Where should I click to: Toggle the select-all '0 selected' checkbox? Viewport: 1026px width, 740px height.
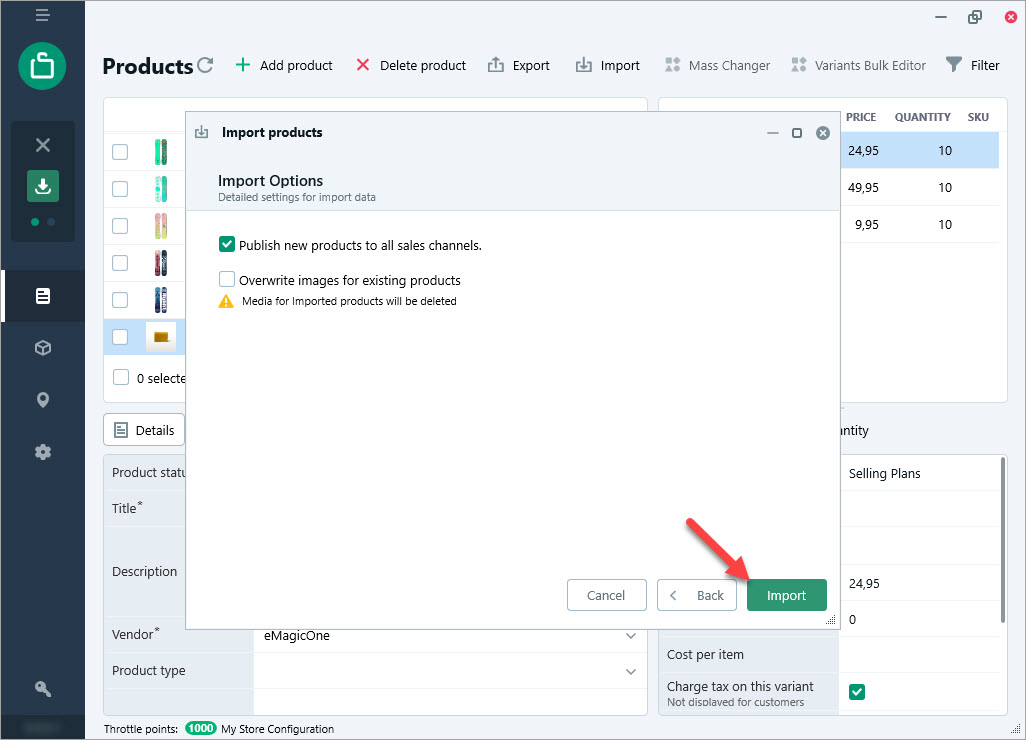click(121, 377)
